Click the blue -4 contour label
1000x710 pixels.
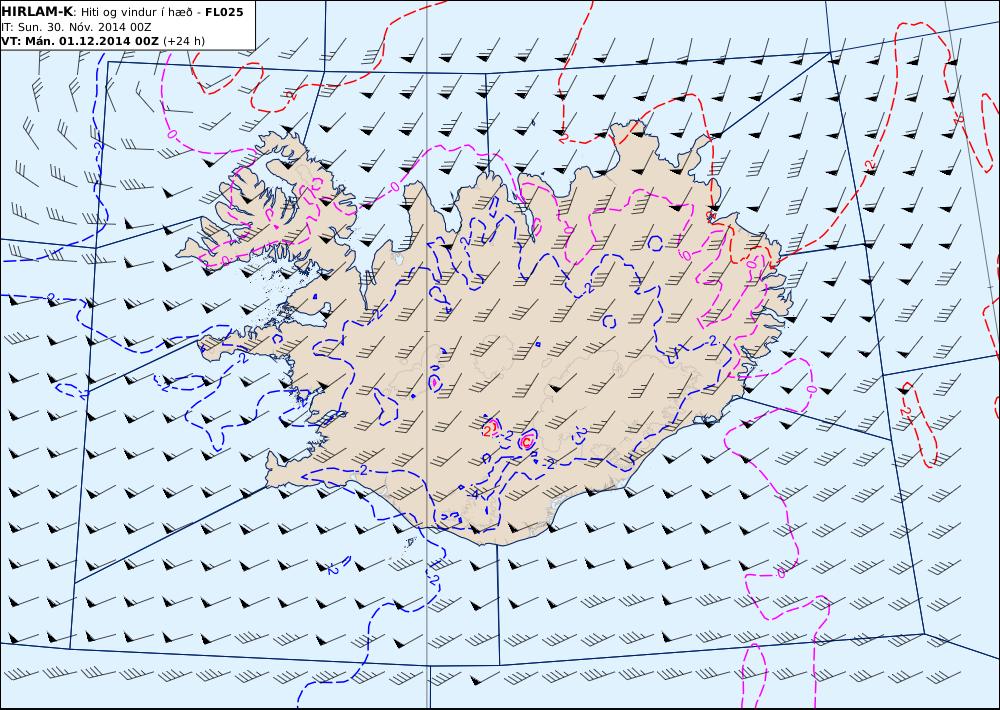[473, 493]
